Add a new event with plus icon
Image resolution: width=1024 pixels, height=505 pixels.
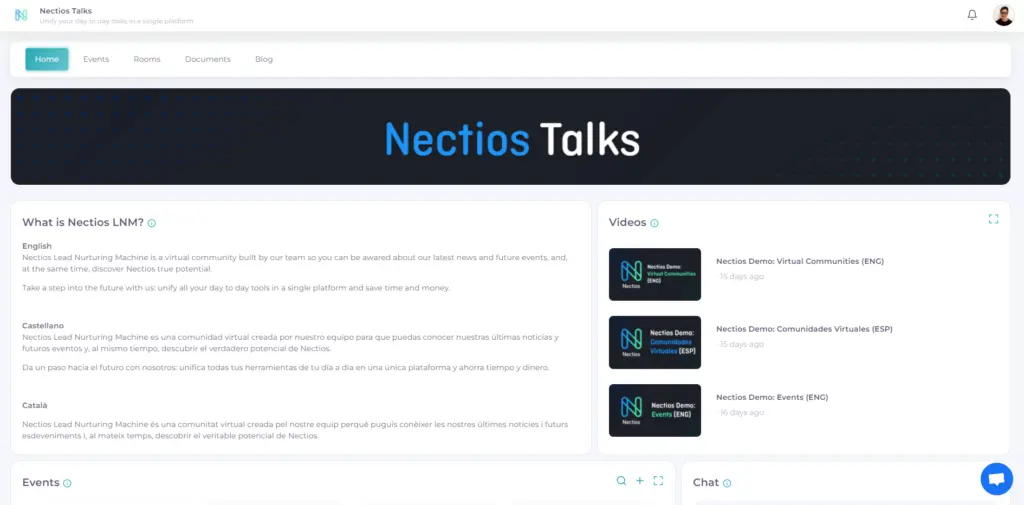pos(639,481)
